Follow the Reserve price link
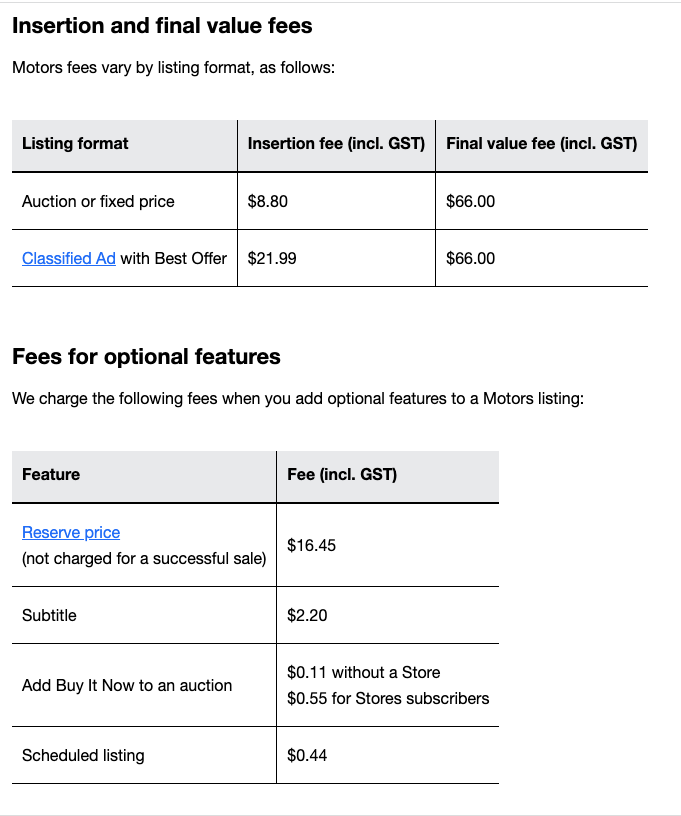681x816 pixels. tap(71, 533)
